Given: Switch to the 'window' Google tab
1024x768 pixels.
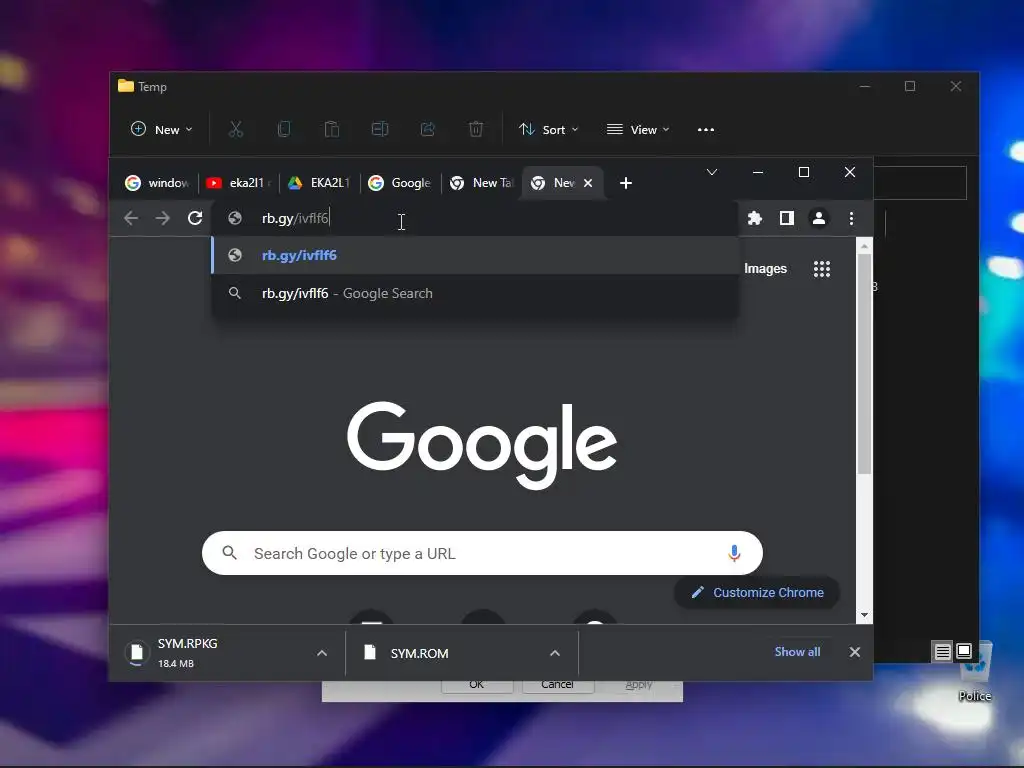Looking at the screenshot, I should tap(157, 183).
